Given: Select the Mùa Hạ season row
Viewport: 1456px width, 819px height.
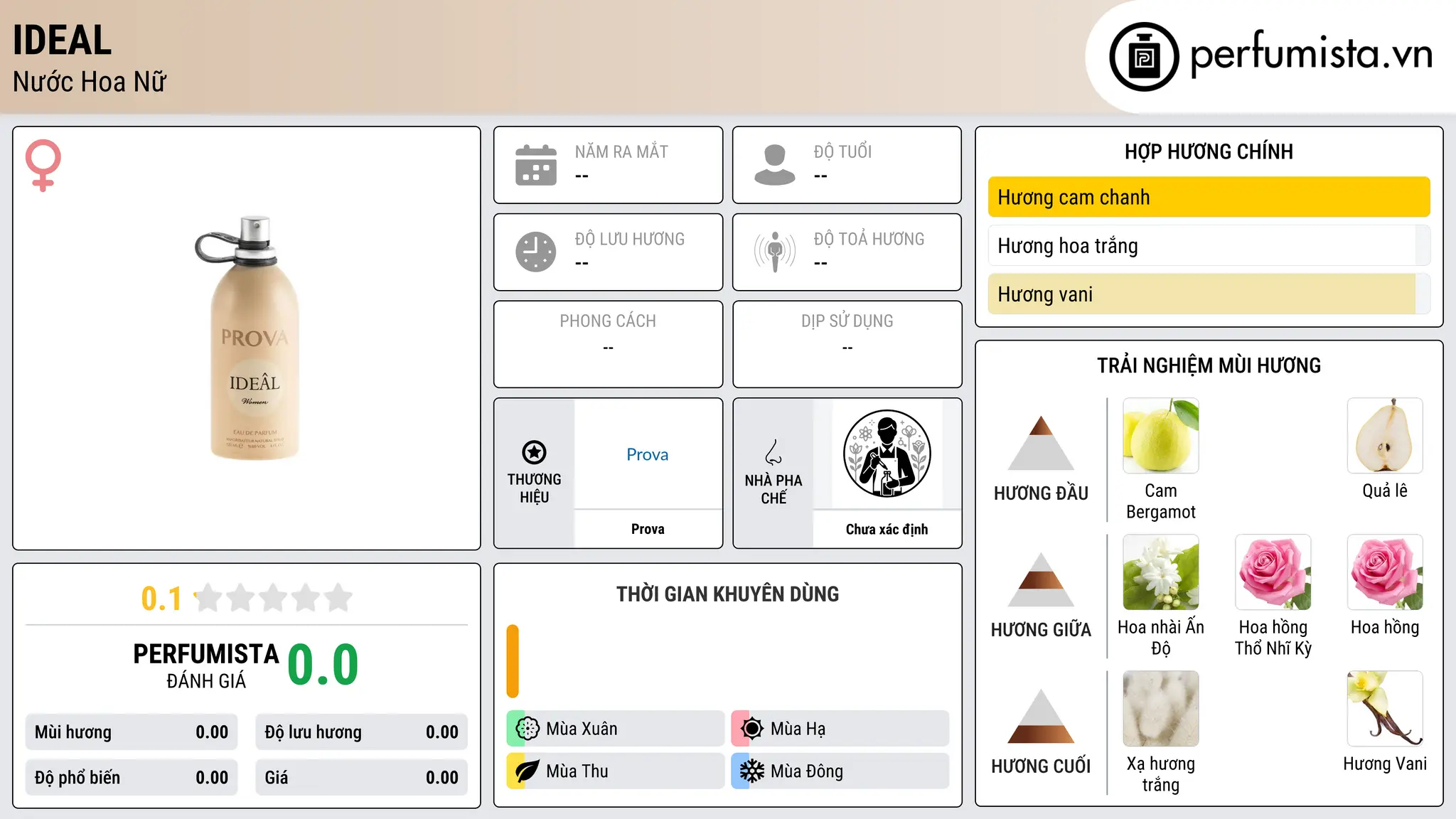Looking at the screenshot, I should tap(840, 729).
